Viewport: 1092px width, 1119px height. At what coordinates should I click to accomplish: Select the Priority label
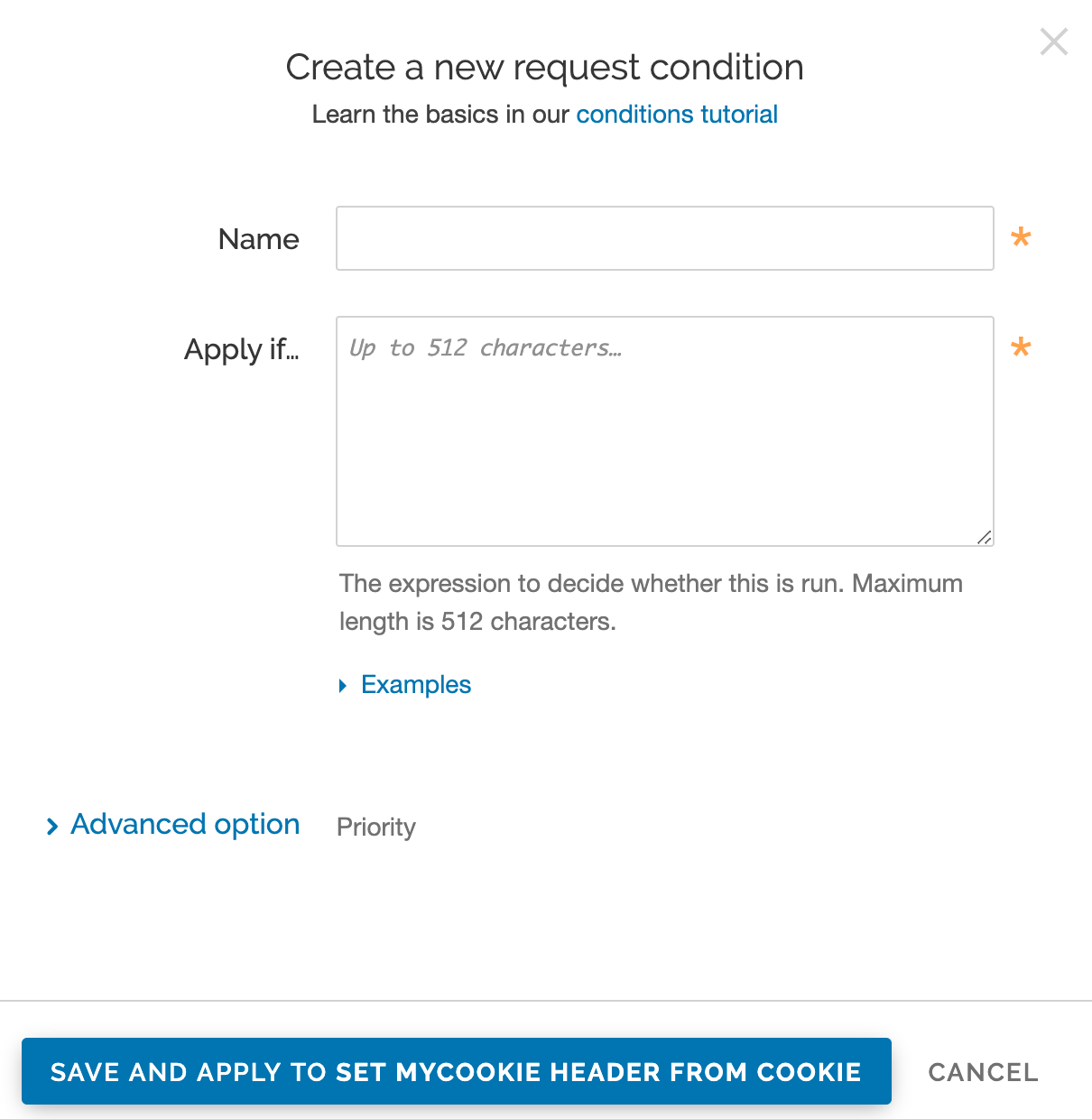[x=375, y=827]
